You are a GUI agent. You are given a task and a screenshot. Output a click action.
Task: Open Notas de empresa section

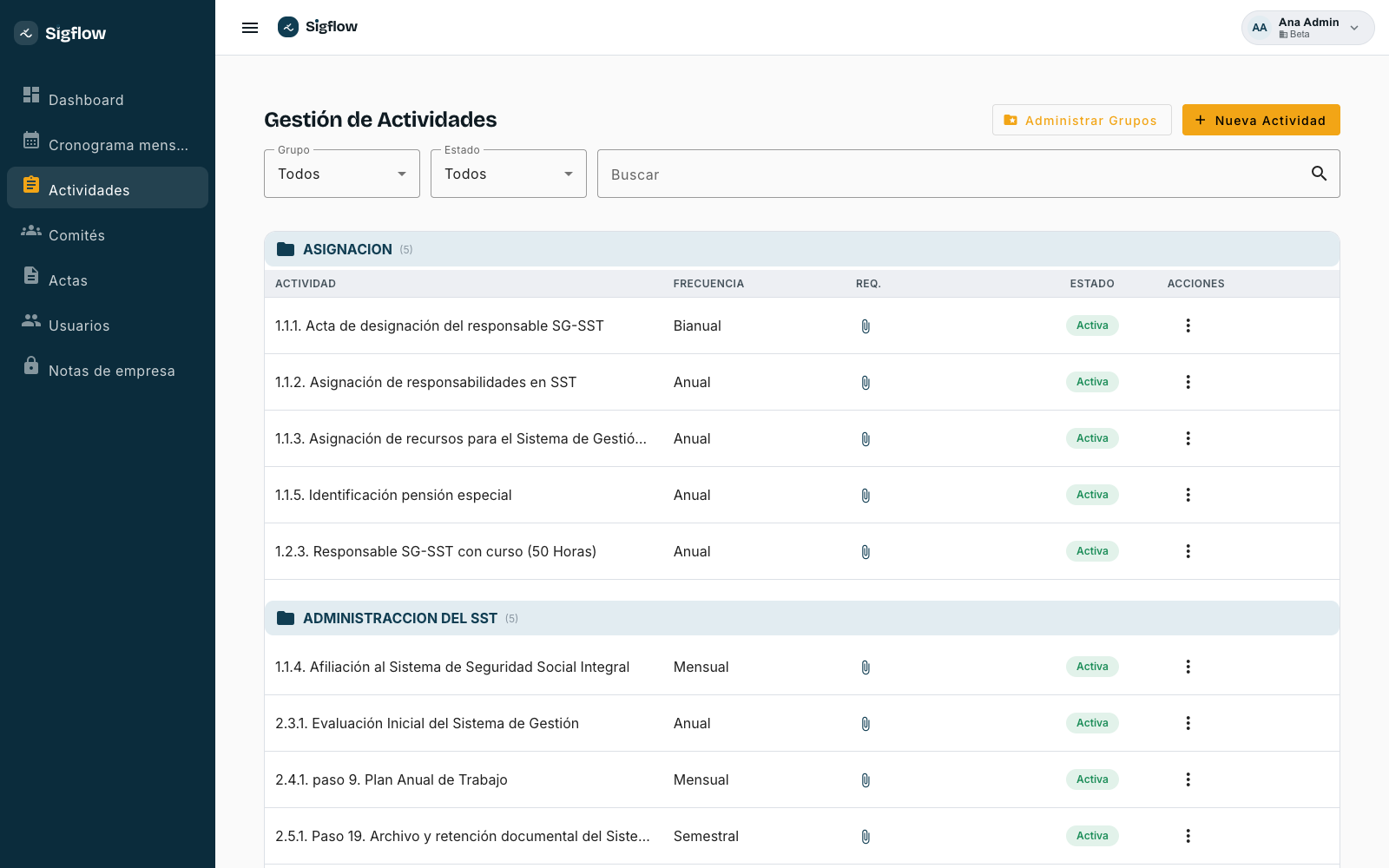click(x=108, y=371)
